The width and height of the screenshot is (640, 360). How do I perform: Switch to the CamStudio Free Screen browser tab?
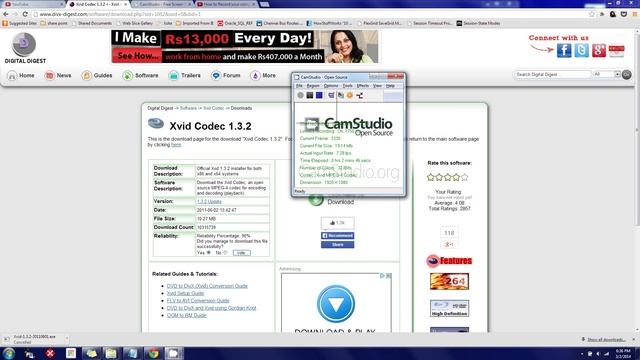[x=162, y=4]
